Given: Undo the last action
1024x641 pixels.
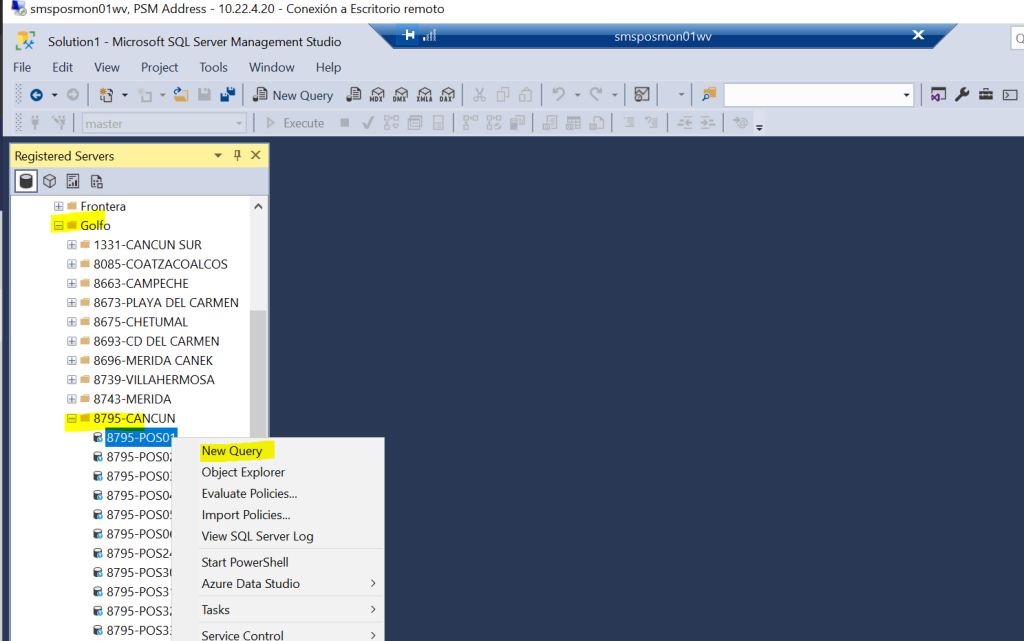Looking at the screenshot, I should 558,95.
